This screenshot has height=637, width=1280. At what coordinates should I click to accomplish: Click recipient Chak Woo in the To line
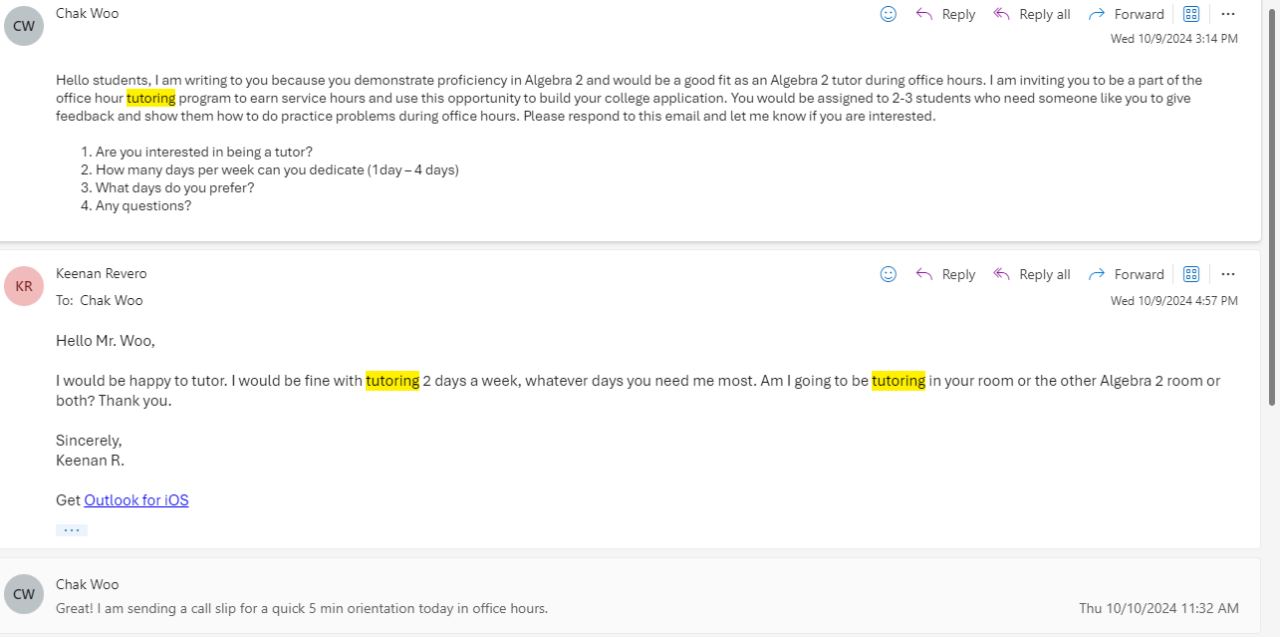pyautogui.click(x=111, y=300)
